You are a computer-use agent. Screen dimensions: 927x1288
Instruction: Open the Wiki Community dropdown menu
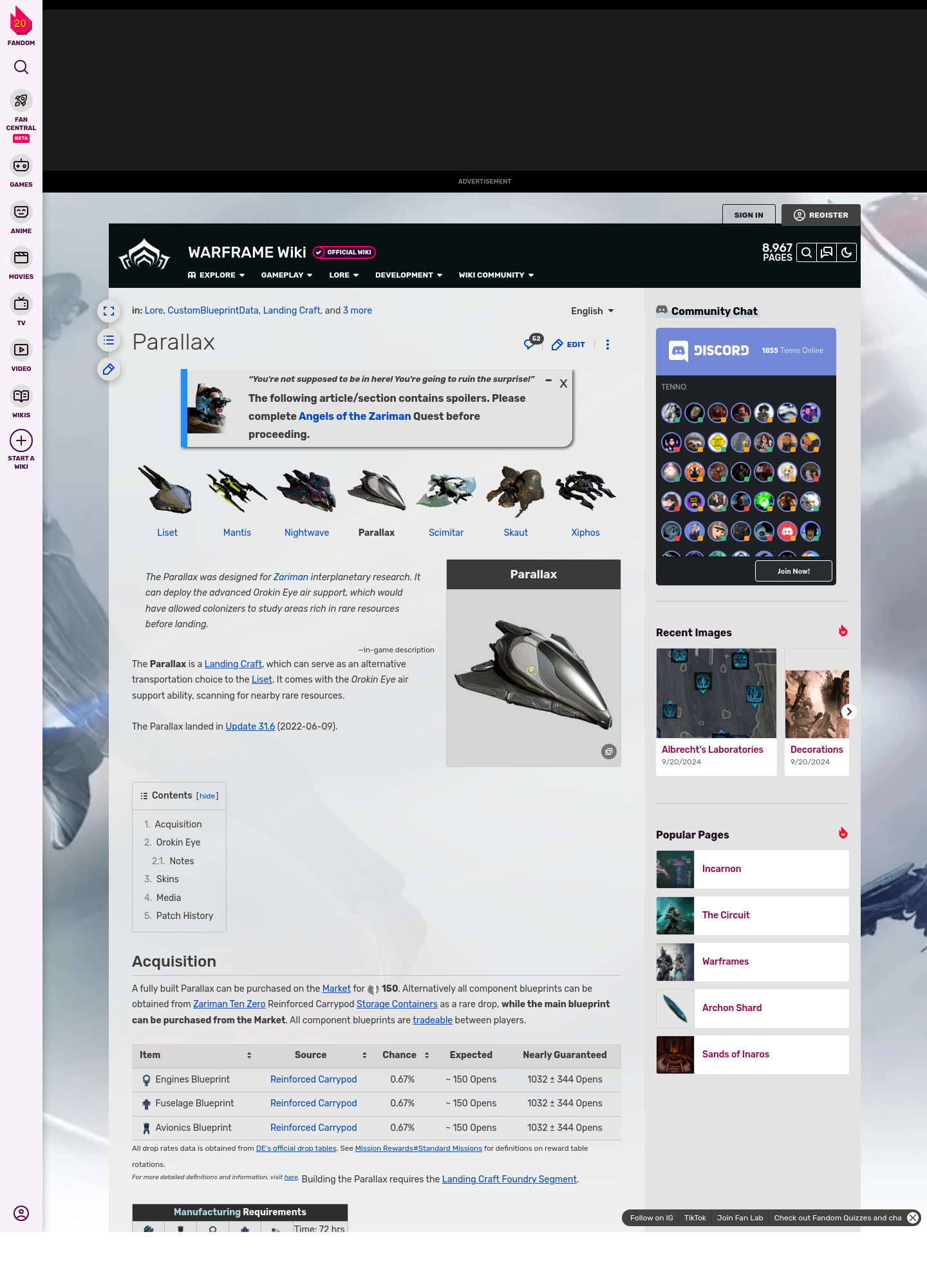pyautogui.click(x=496, y=275)
